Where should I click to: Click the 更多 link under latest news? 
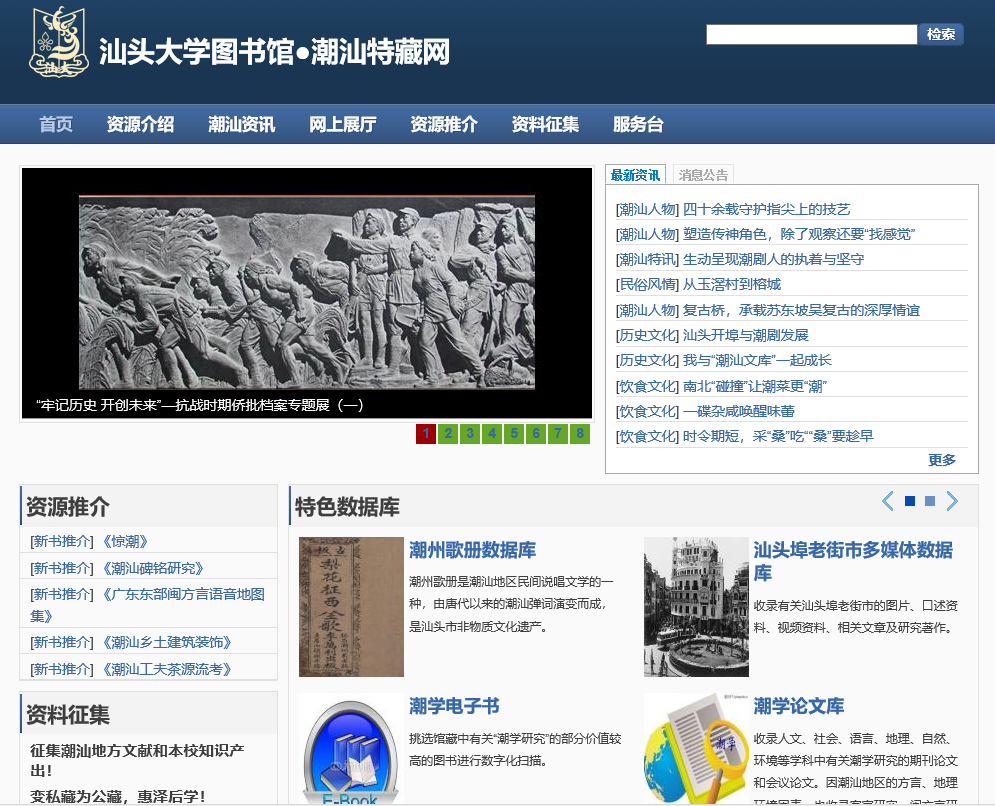(941, 458)
